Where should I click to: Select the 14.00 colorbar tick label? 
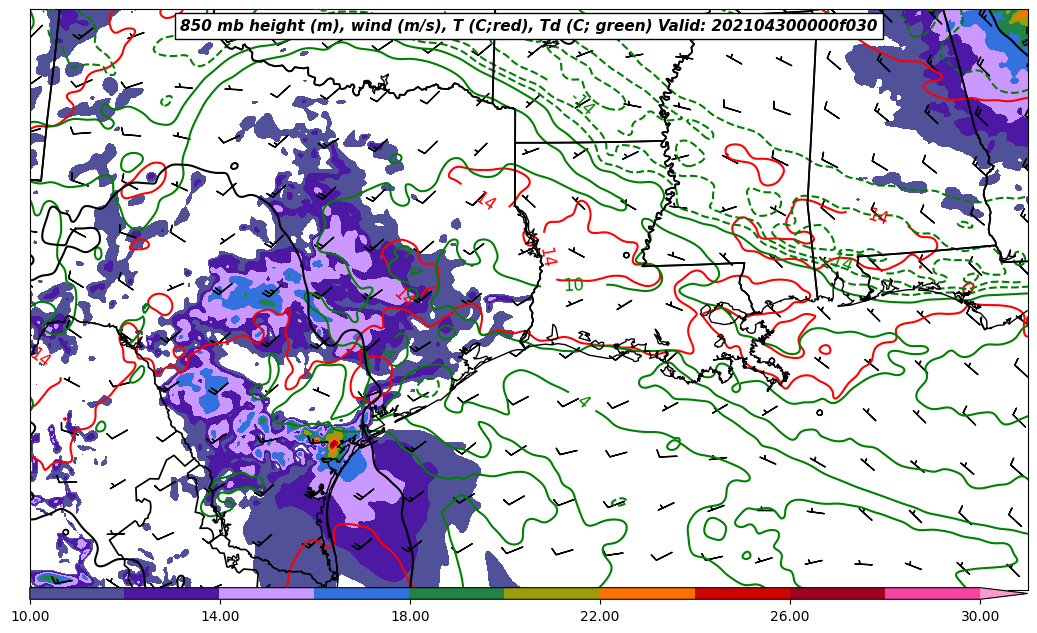220,616
